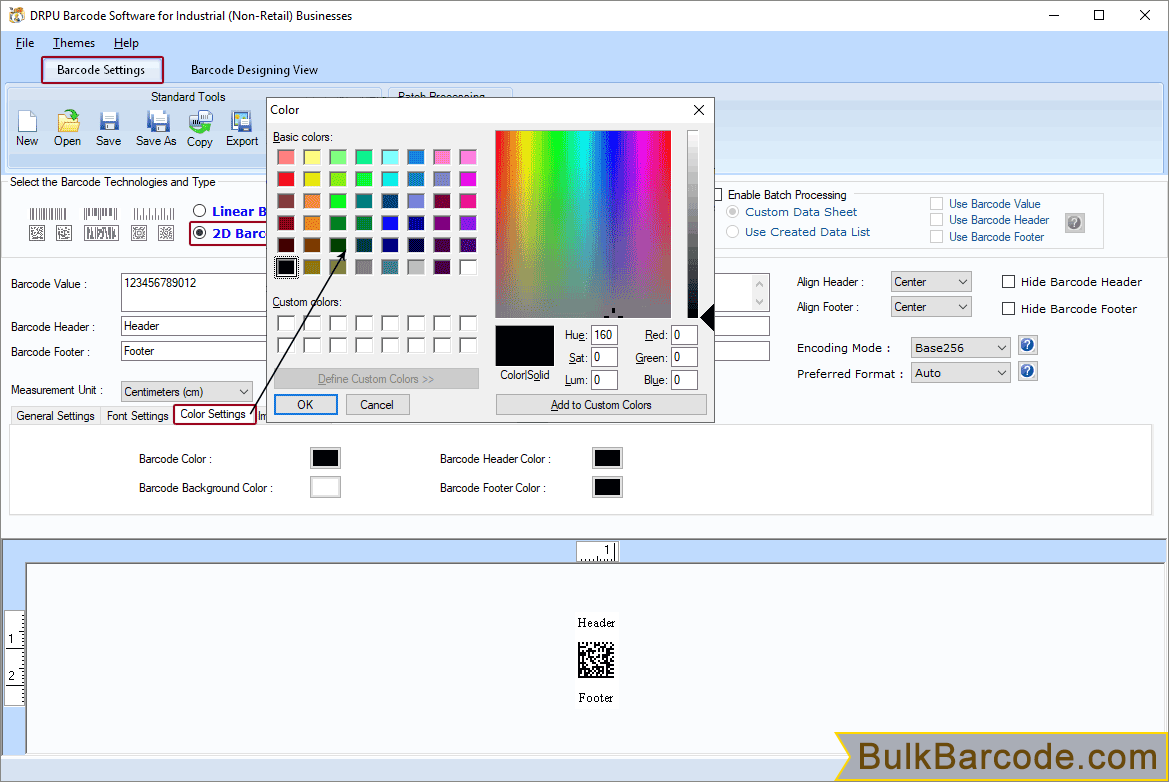The height and width of the screenshot is (782, 1169).
Task: Click inside the color spectrum picker
Action: click(x=583, y=224)
